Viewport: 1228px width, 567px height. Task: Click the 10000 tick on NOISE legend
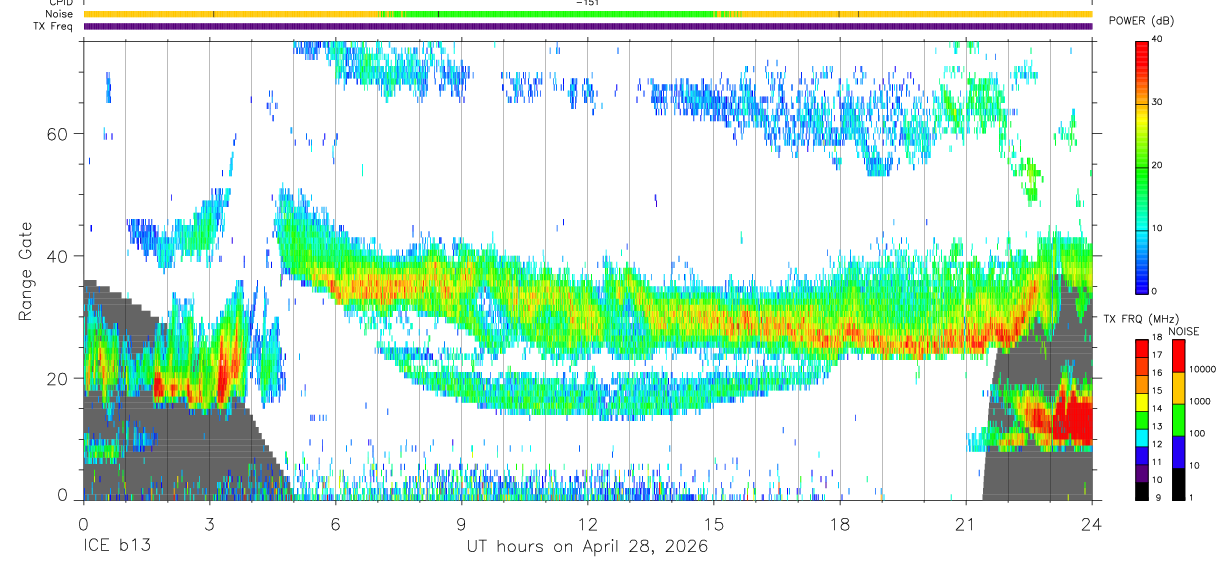click(1203, 369)
